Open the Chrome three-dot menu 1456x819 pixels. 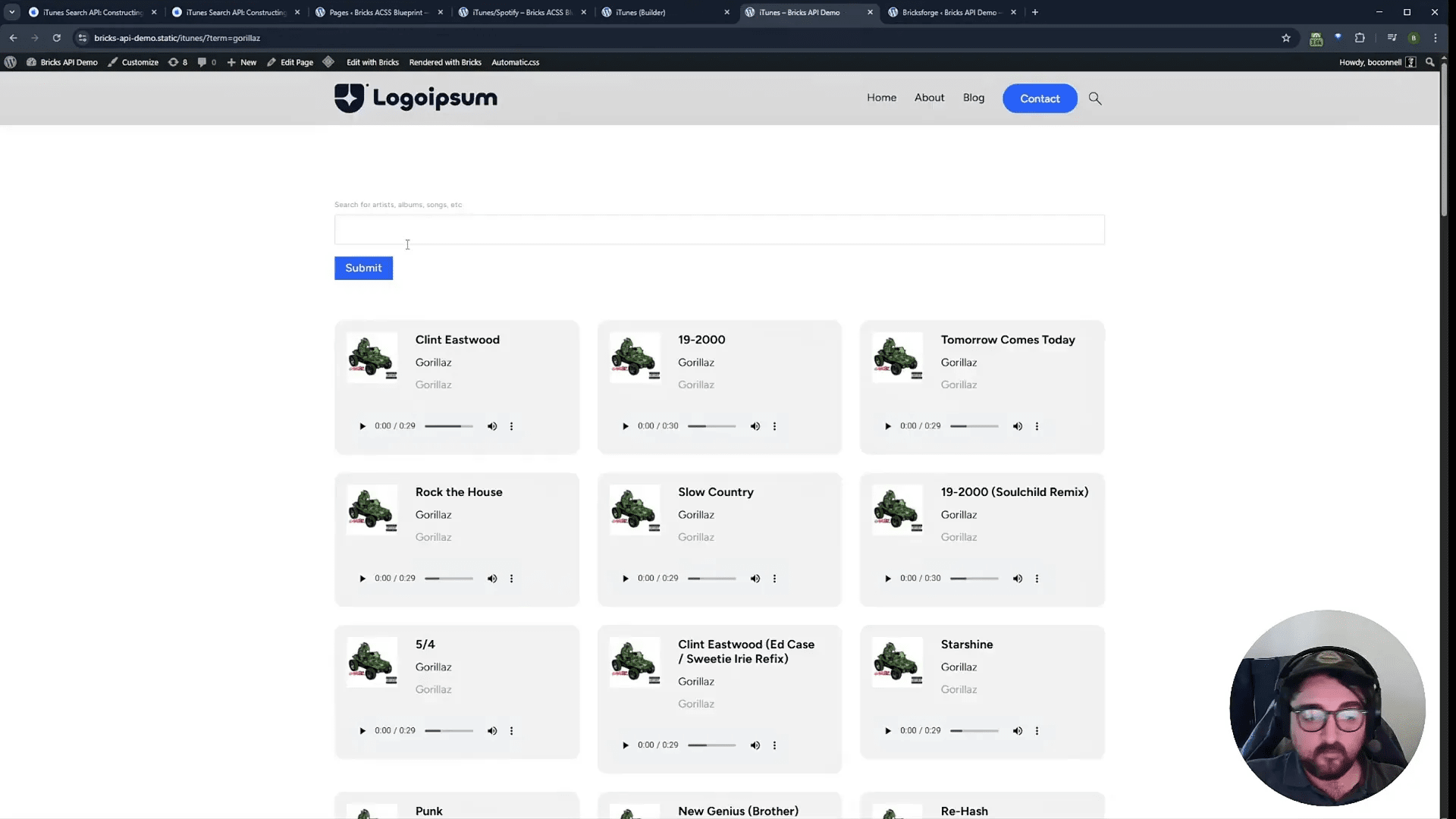(x=1435, y=38)
